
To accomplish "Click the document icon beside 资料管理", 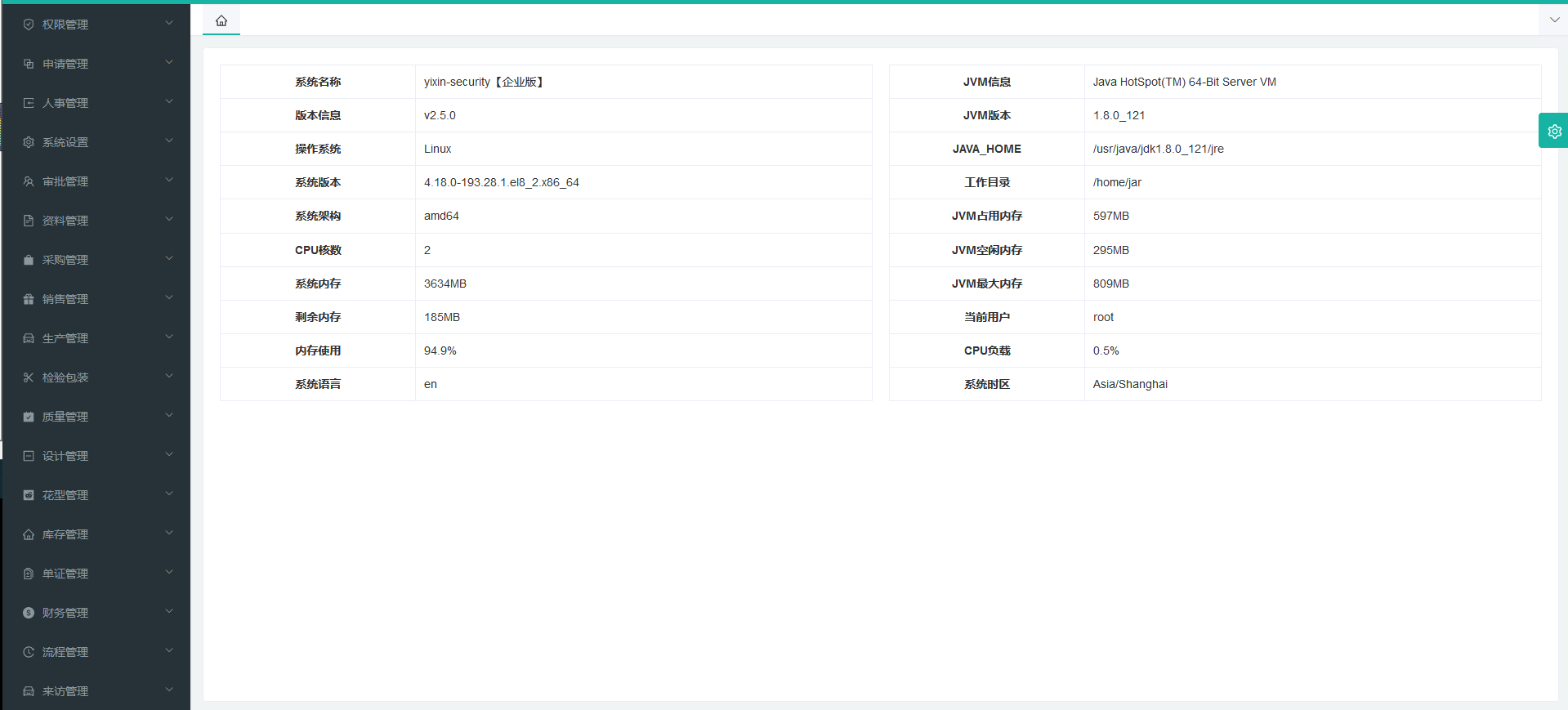I will [29, 221].
